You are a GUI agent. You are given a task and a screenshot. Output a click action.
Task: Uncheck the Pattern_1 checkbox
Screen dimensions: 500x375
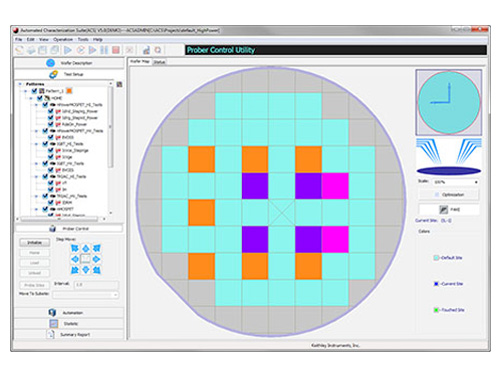34,91
